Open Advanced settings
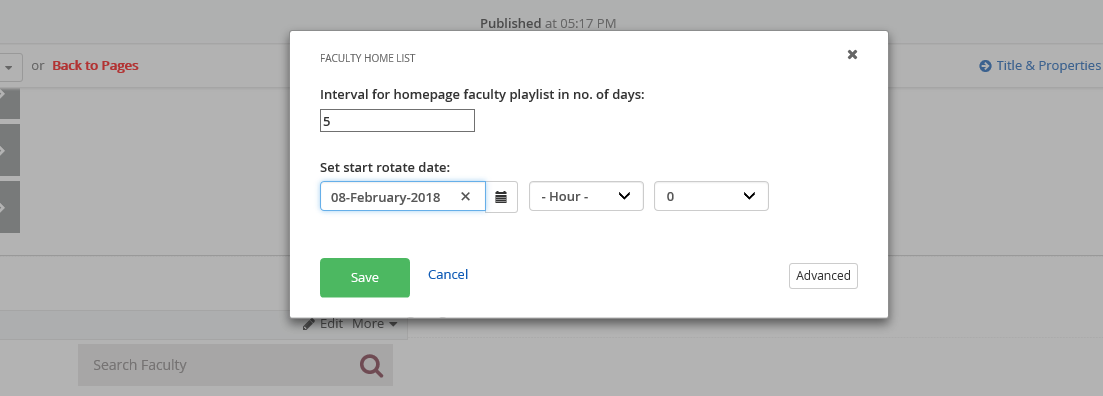This screenshot has width=1103, height=396. click(x=823, y=276)
